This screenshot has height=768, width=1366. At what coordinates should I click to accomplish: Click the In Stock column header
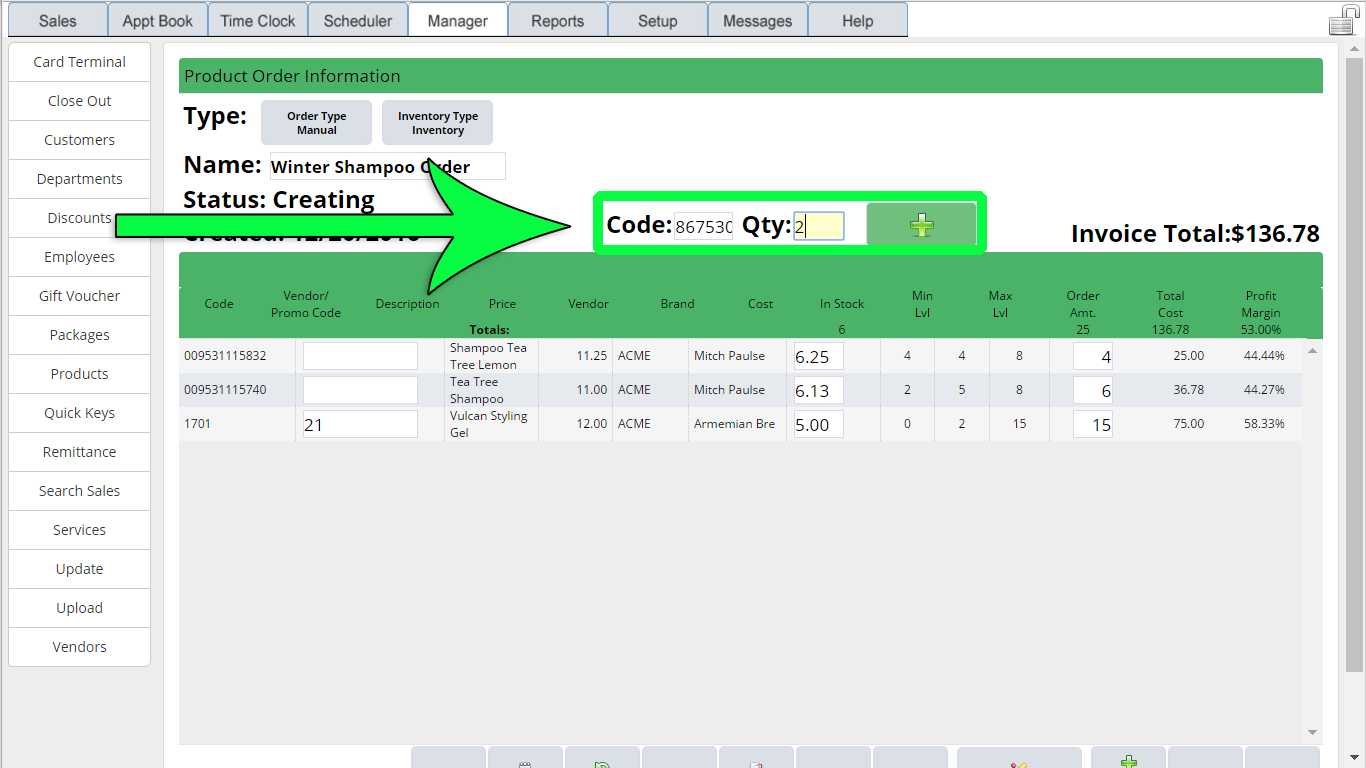[x=842, y=304]
